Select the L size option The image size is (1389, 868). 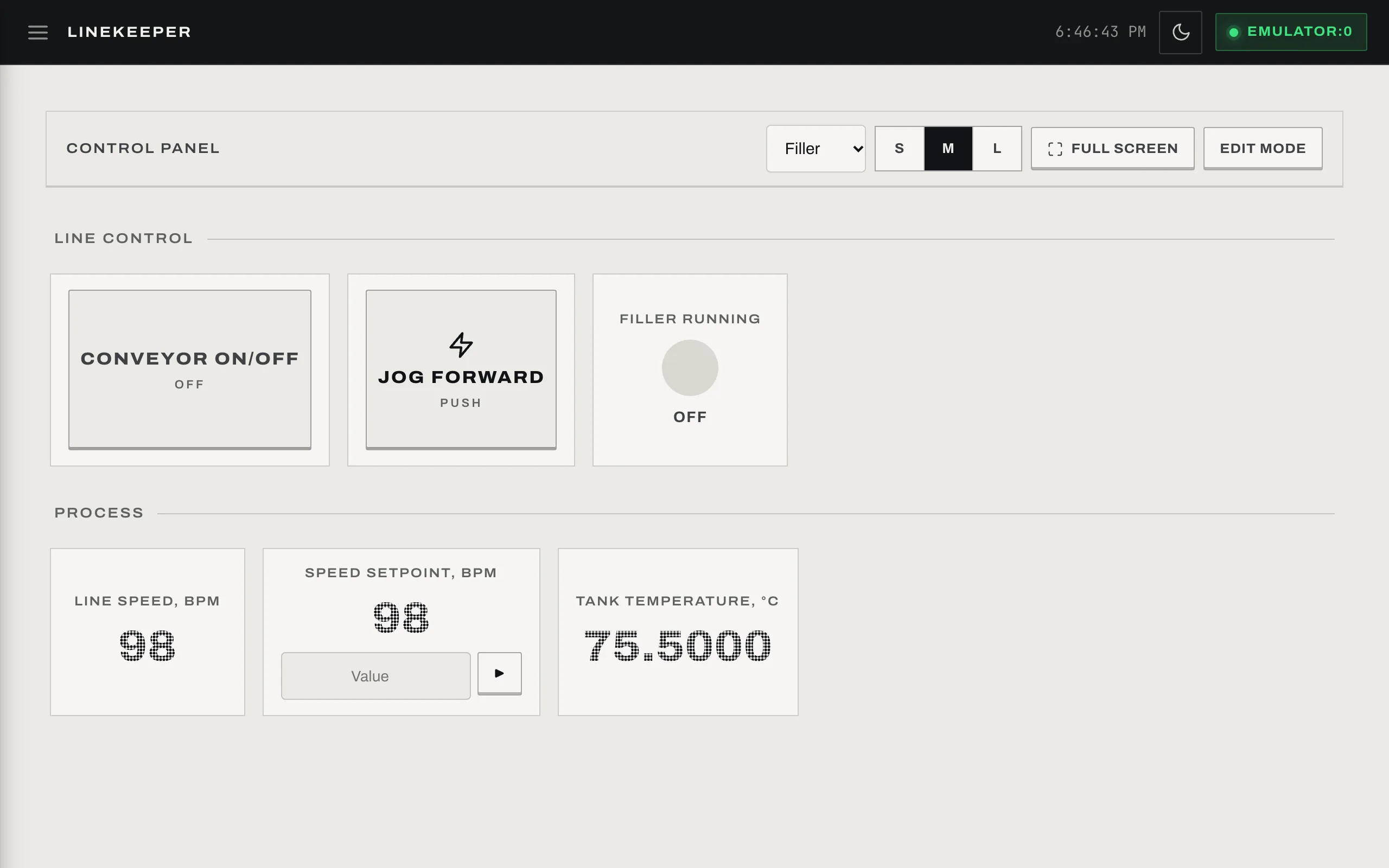pyautogui.click(x=997, y=149)
